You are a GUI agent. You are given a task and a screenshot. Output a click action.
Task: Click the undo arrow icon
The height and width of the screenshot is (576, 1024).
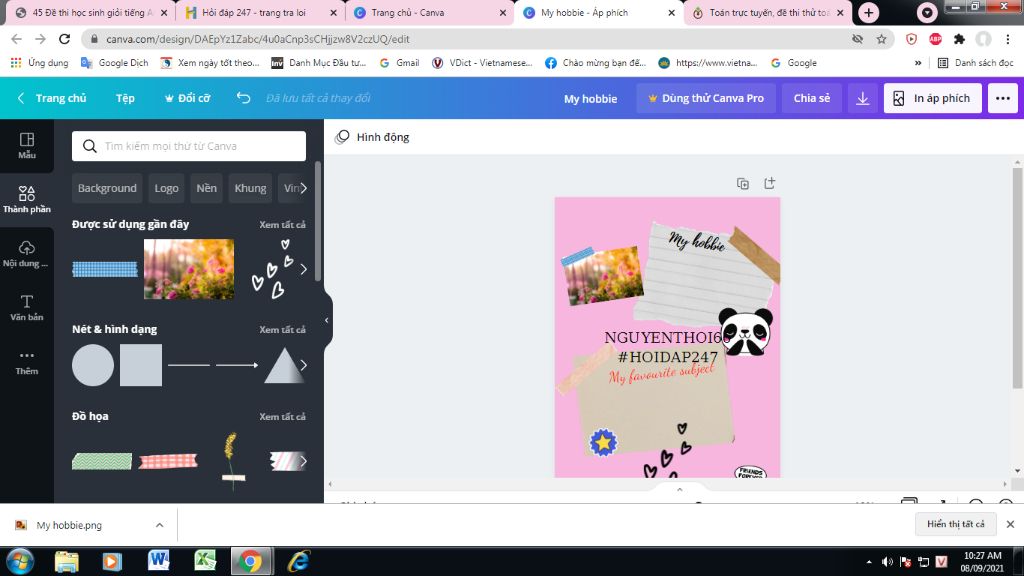244,98
